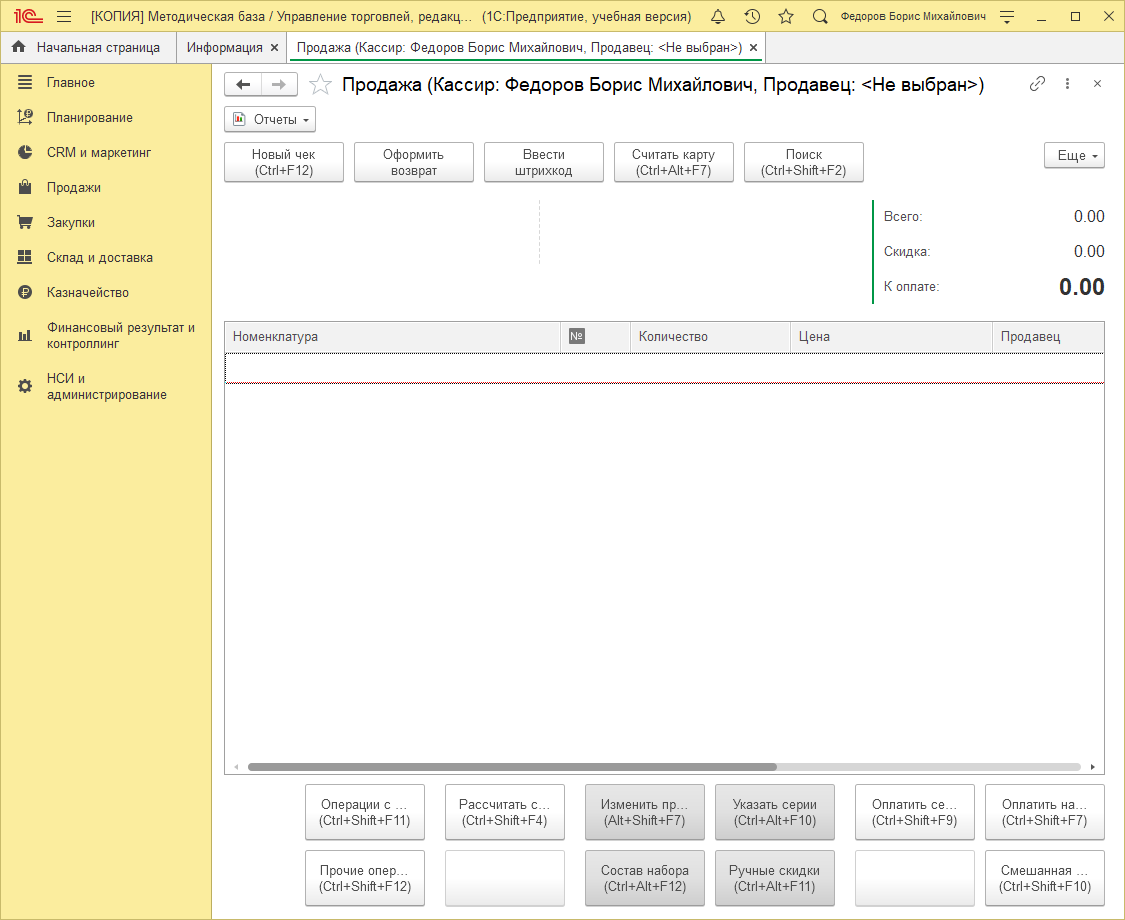The height and width of the screenshot is (920, 1125).
Task: Open the history clock icon
Action: click(x=752, y=17)
